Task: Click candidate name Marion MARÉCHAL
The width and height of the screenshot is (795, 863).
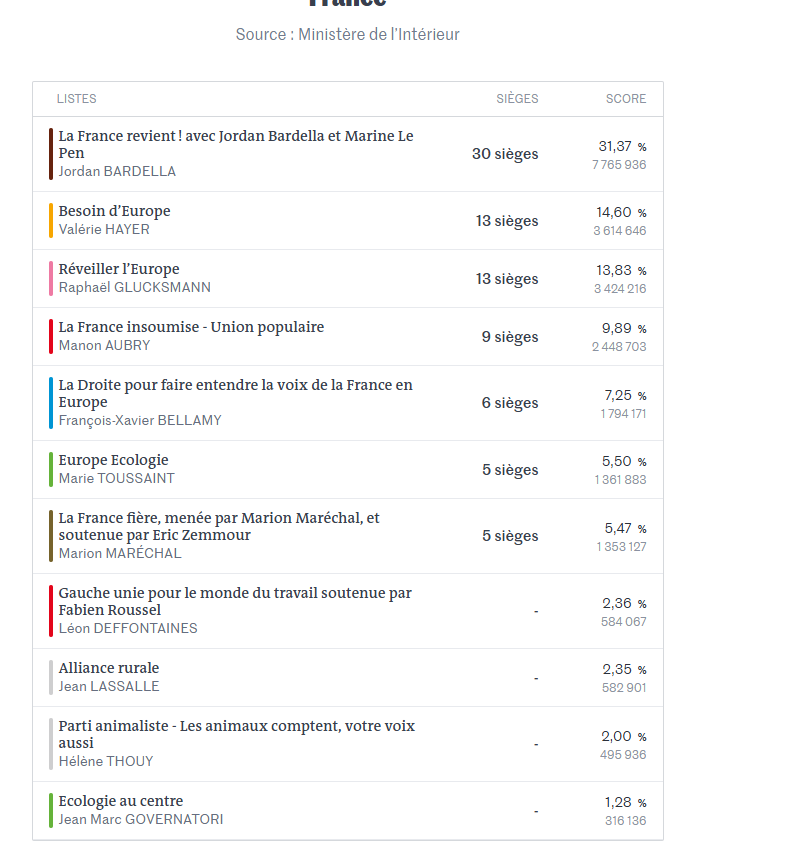Action: [x=120, y=554]
